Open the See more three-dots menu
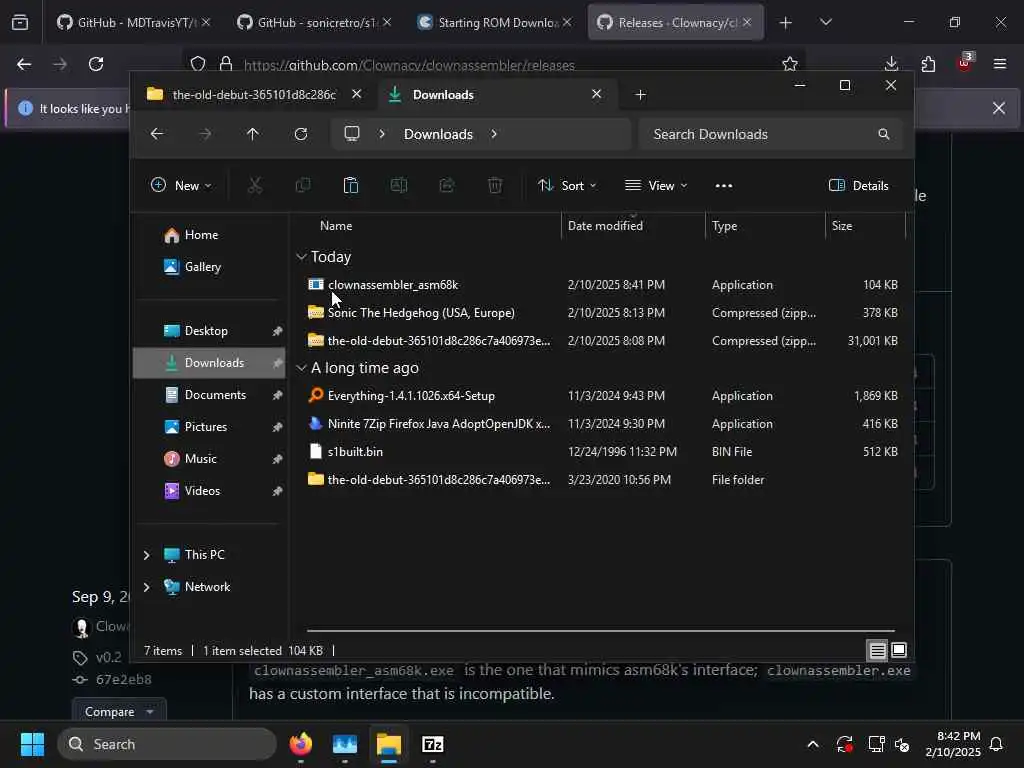Image resolution: width=1024 pixels, height=768 pixels. click(724, 185)
